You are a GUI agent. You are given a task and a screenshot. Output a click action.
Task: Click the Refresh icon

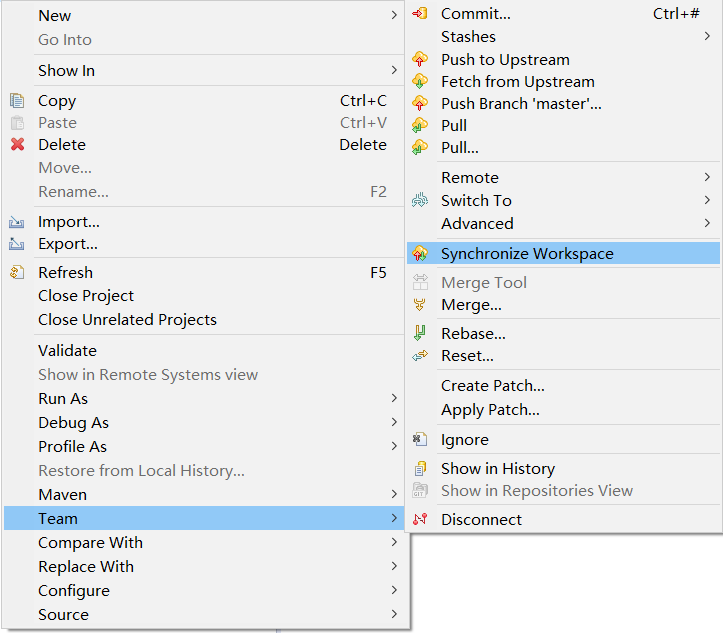(17, 272)
